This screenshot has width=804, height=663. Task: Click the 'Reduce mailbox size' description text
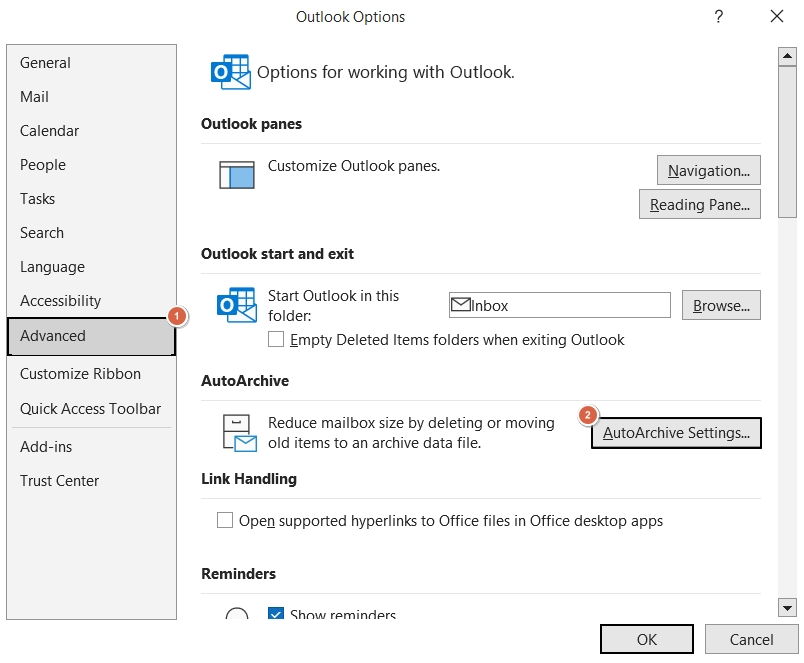click(411, 433)
